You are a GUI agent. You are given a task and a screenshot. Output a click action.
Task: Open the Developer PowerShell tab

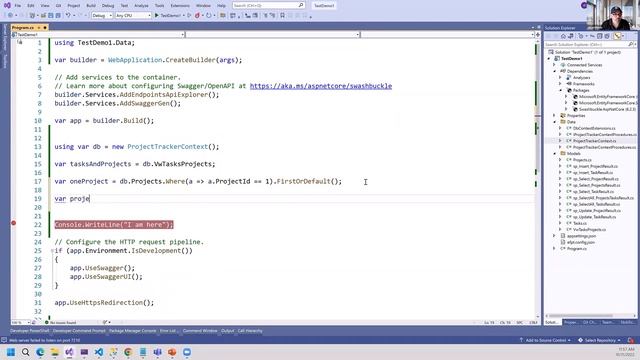pos(29,331)
